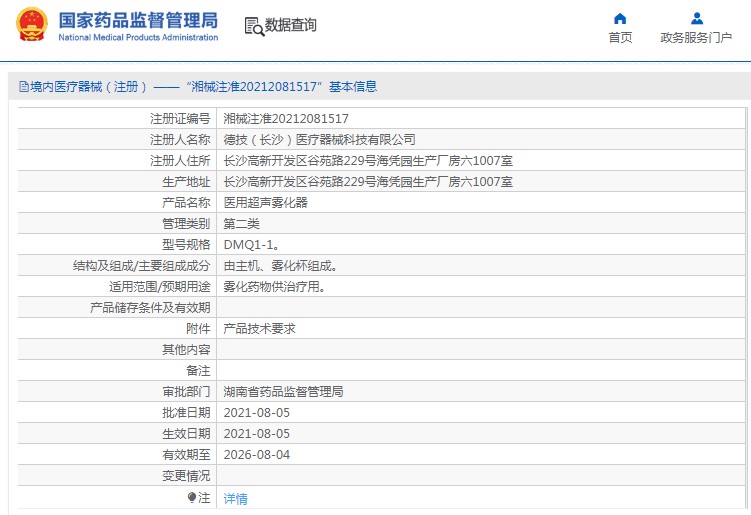Click approver 湖南省药品监督管理局

point(284,392)
